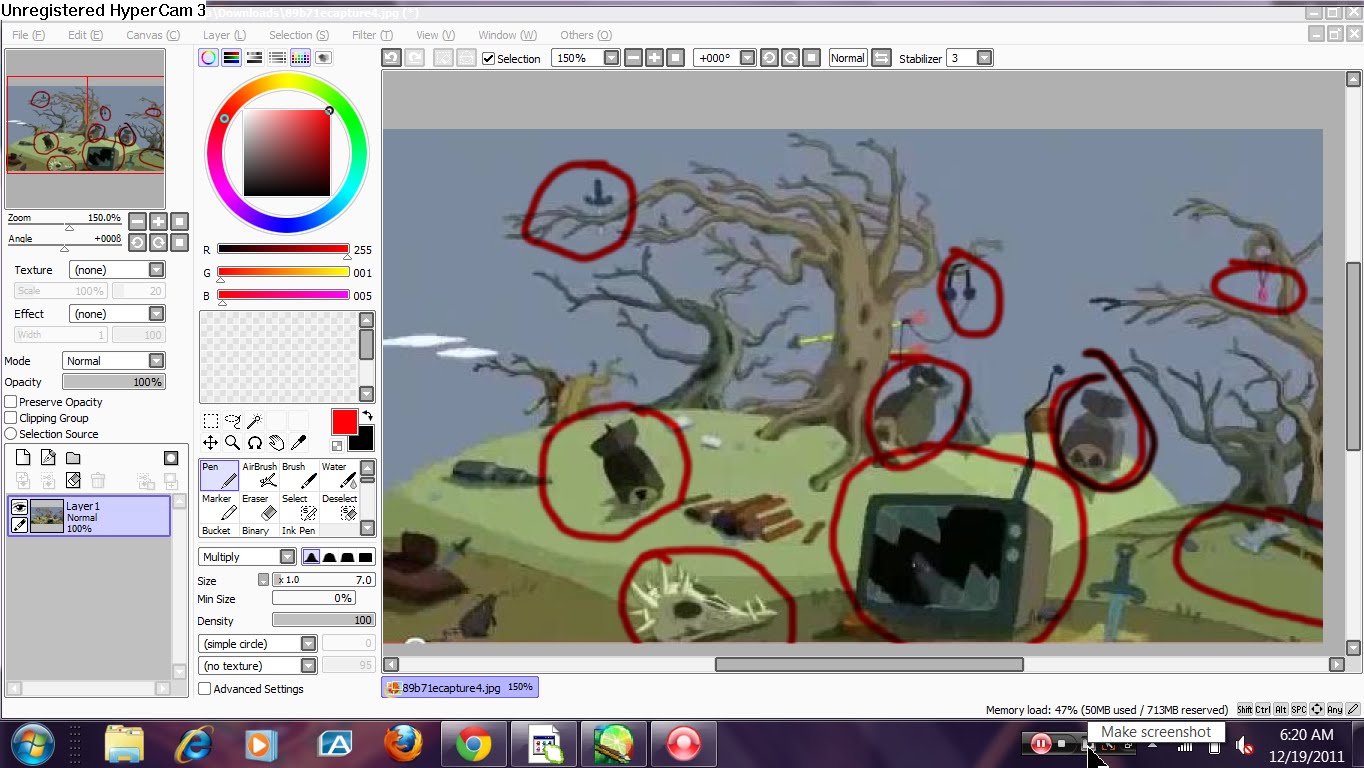The height and width of the screenshot is (768, 1364).
Task: Toggle the swatches panel
Action: 300,58
